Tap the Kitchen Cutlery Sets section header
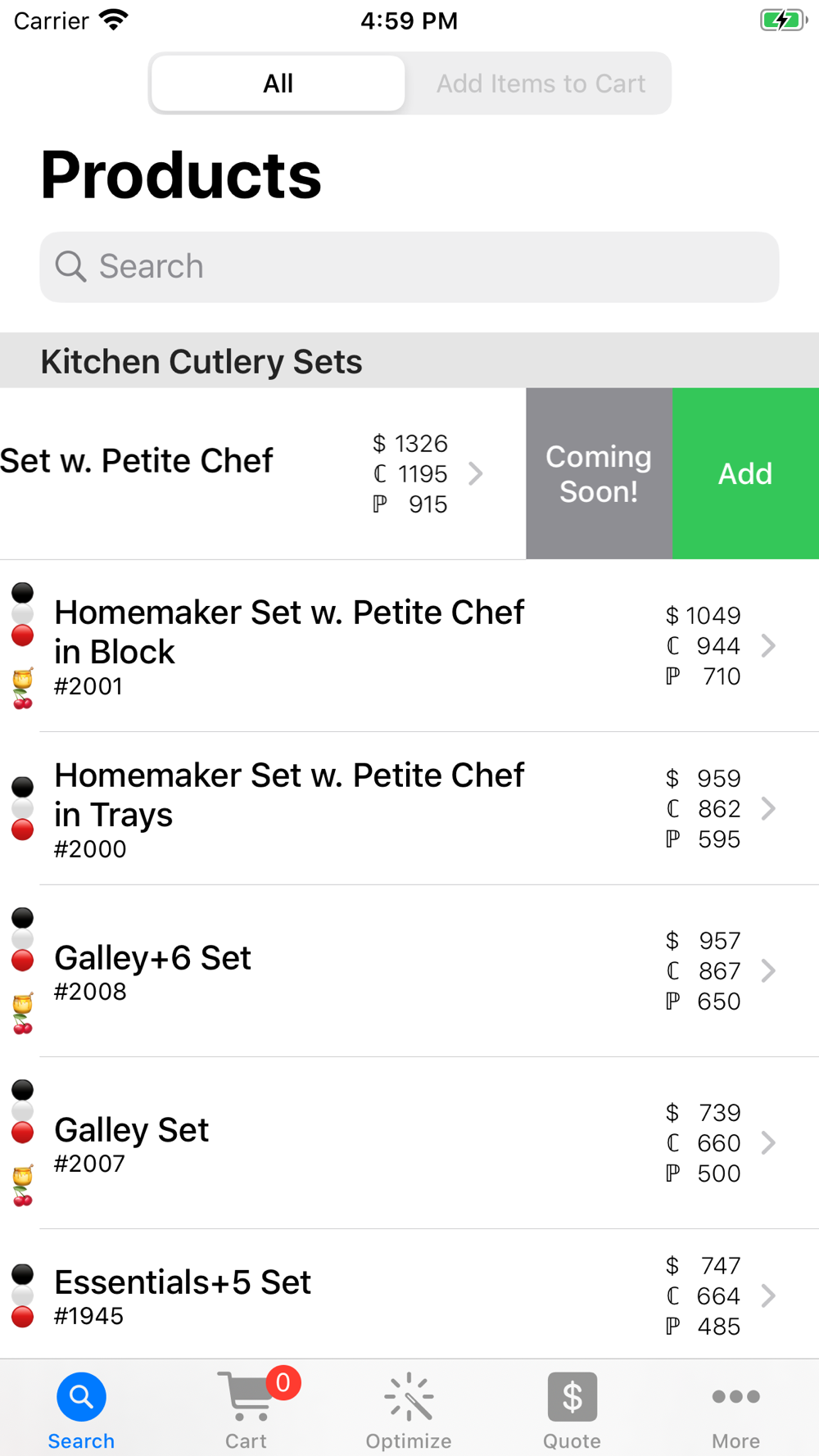The width and height of the screenshot is (819, 1456). click(x=409, y=360)
